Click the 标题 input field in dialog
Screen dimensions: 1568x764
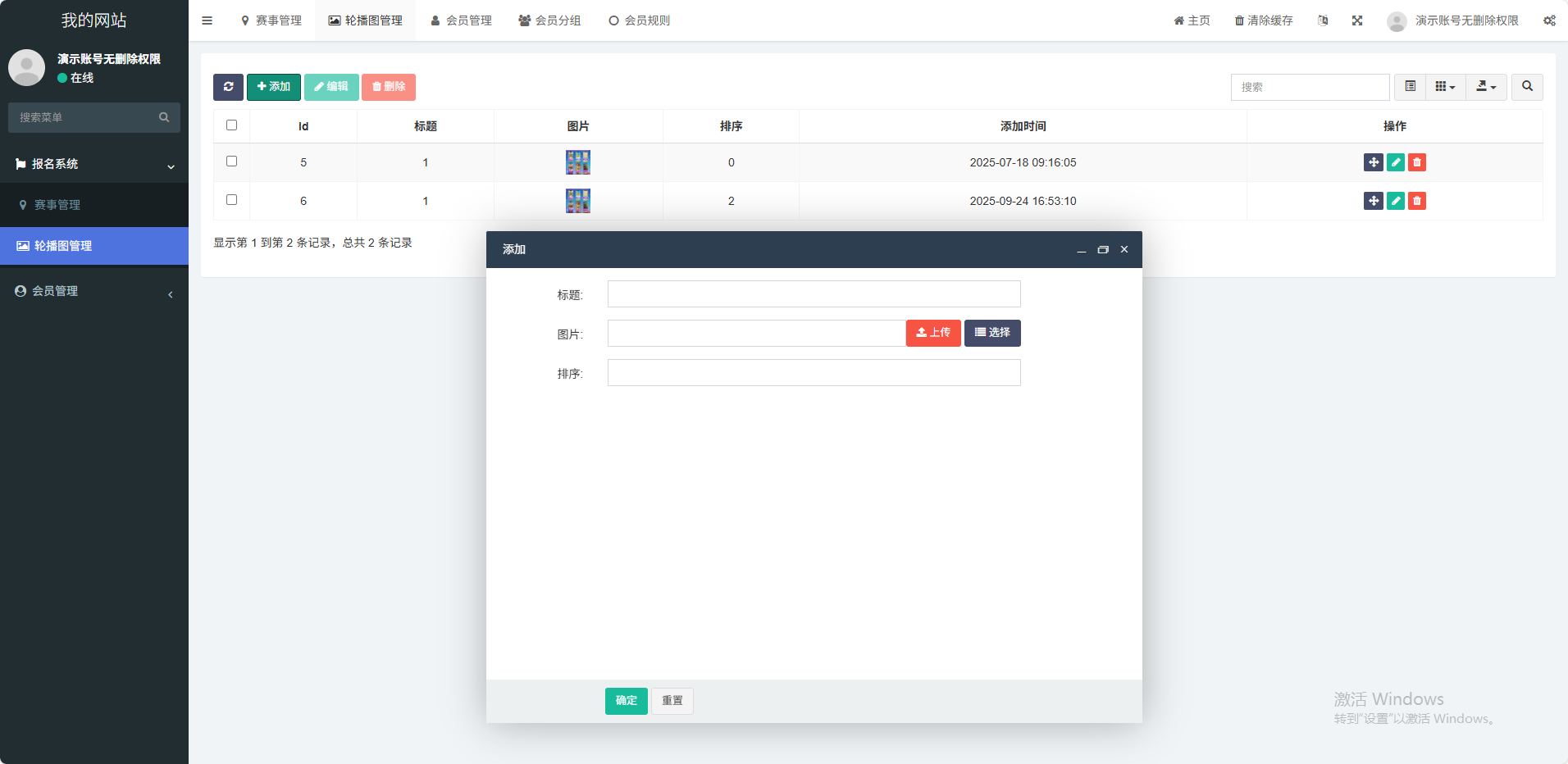814,294
